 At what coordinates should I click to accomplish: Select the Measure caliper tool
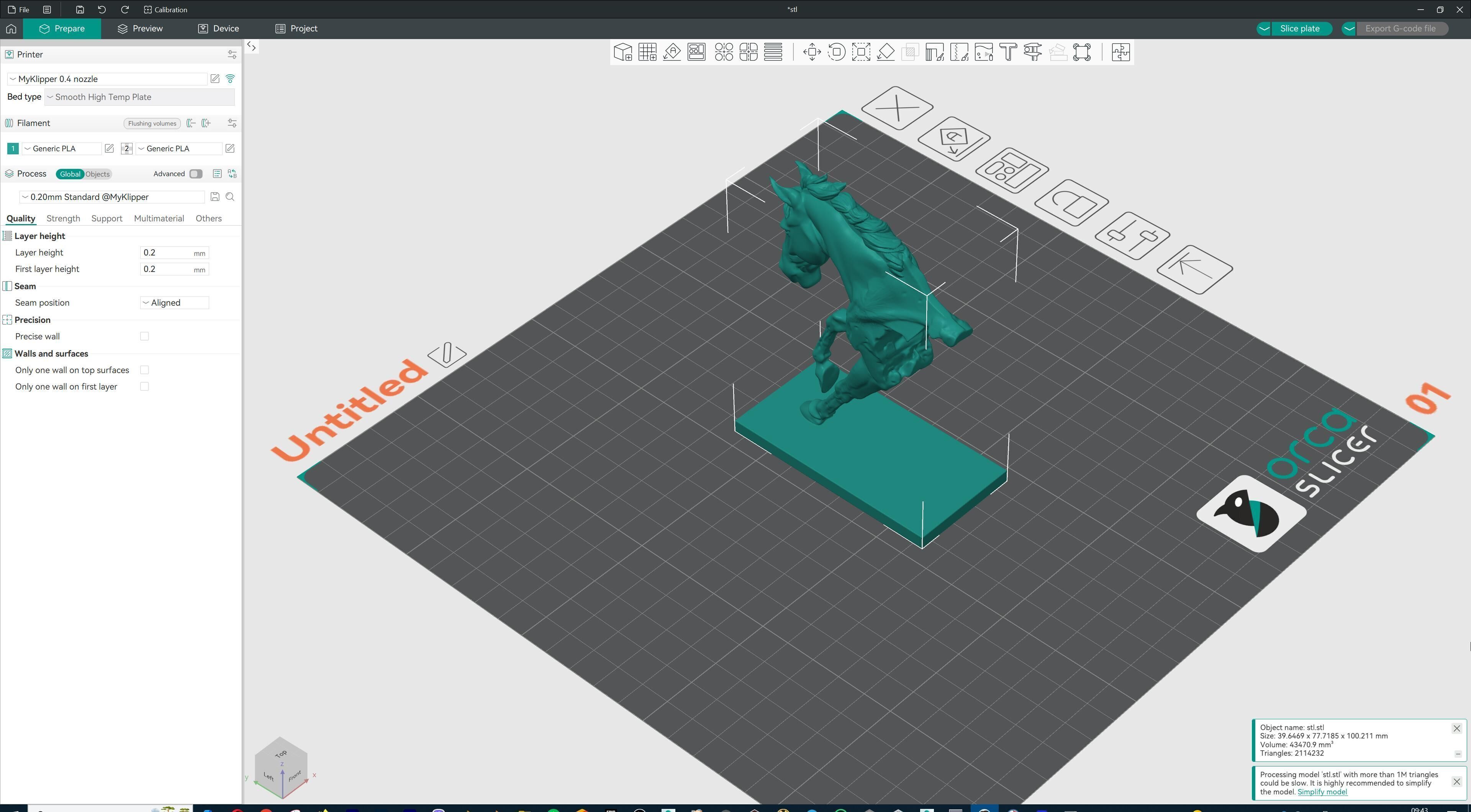pos(1032,52)
